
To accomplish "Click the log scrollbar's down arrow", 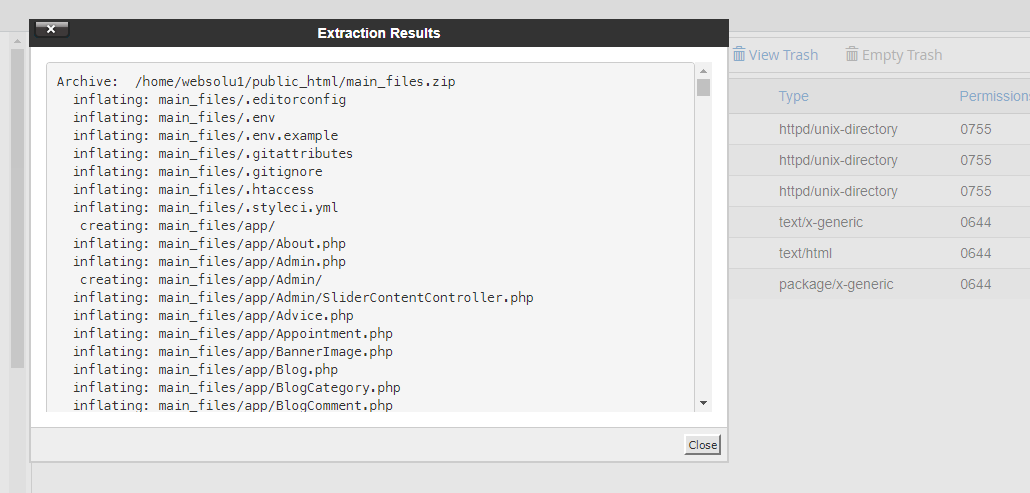I will point(704,402).
